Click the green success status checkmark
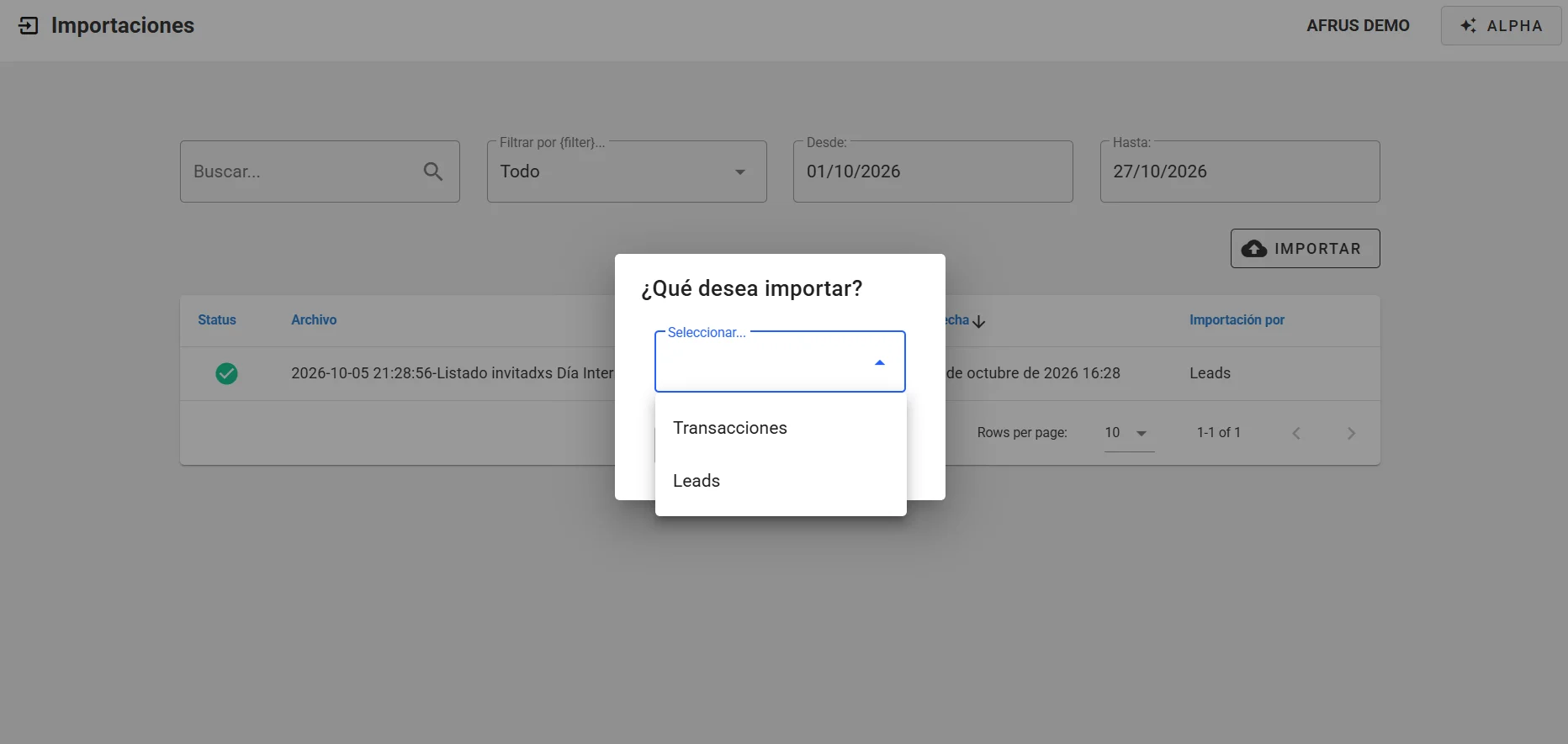The image size is (1568, 744). tap(226, 373)
